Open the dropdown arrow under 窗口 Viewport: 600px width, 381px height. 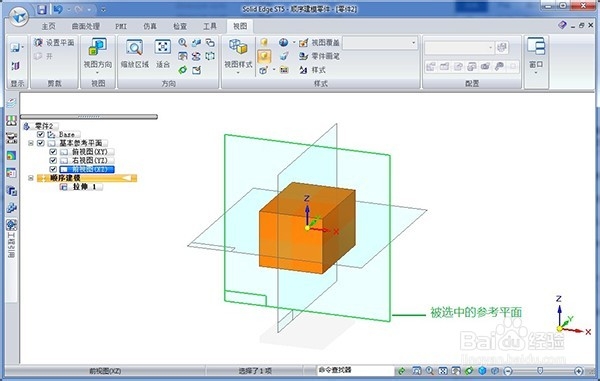pos(536,72)
